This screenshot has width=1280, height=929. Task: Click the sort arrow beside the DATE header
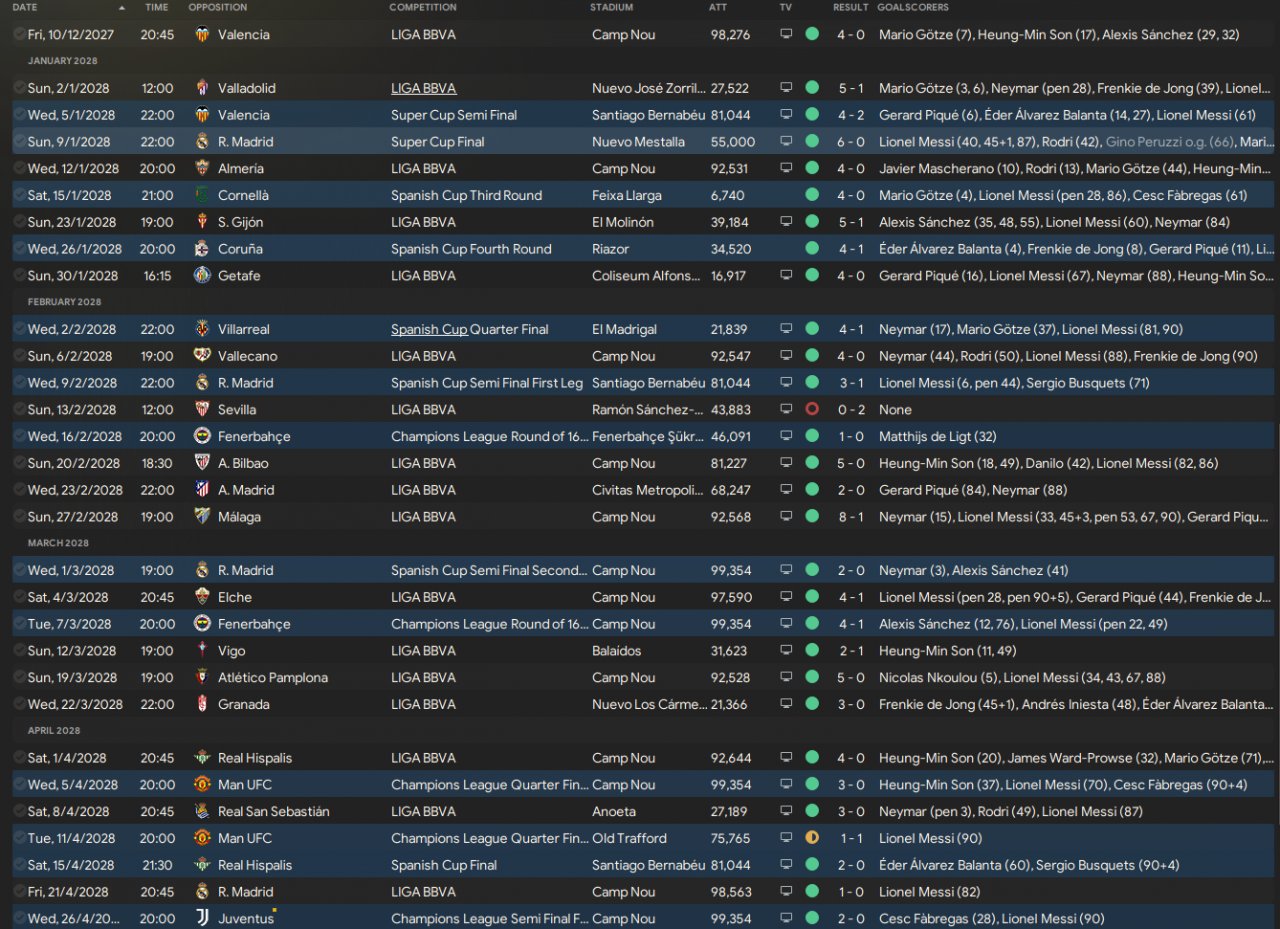pyautogui.click(x=122, y=7)
